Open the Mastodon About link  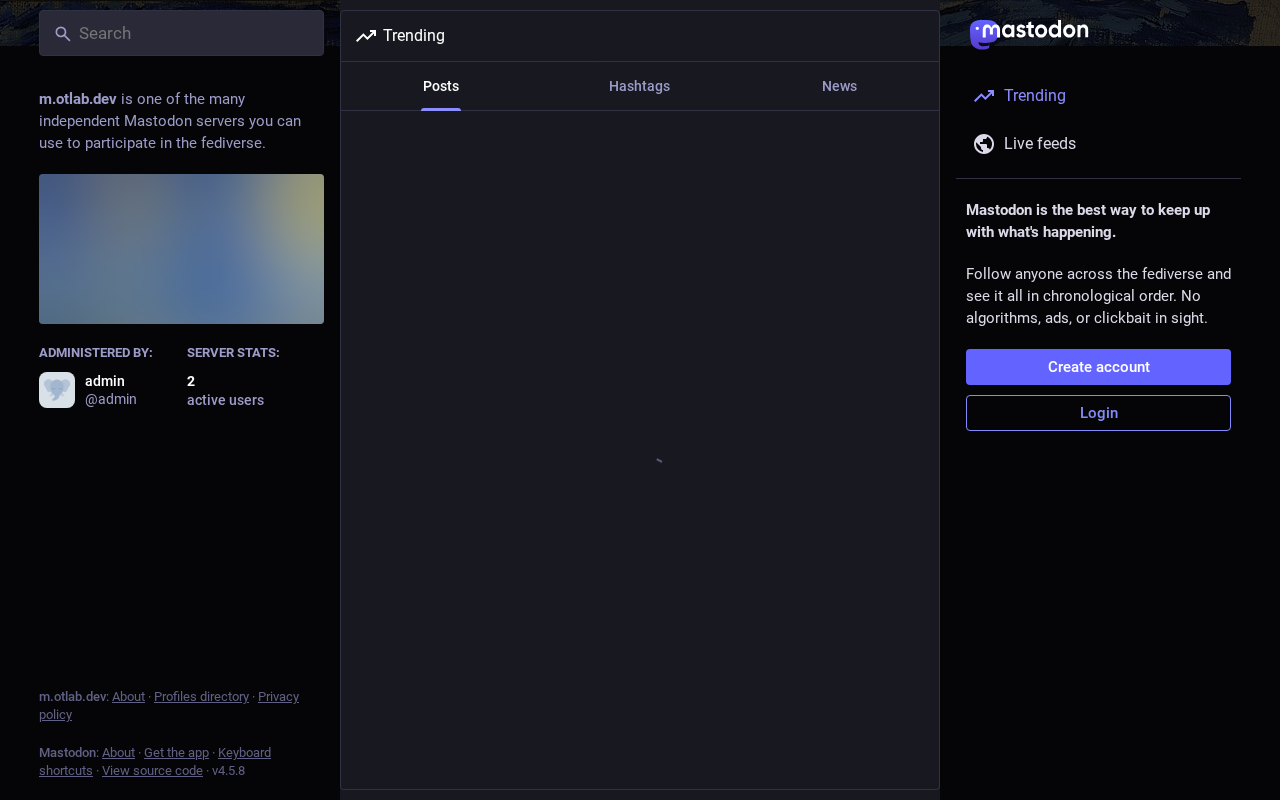point(118,753)
